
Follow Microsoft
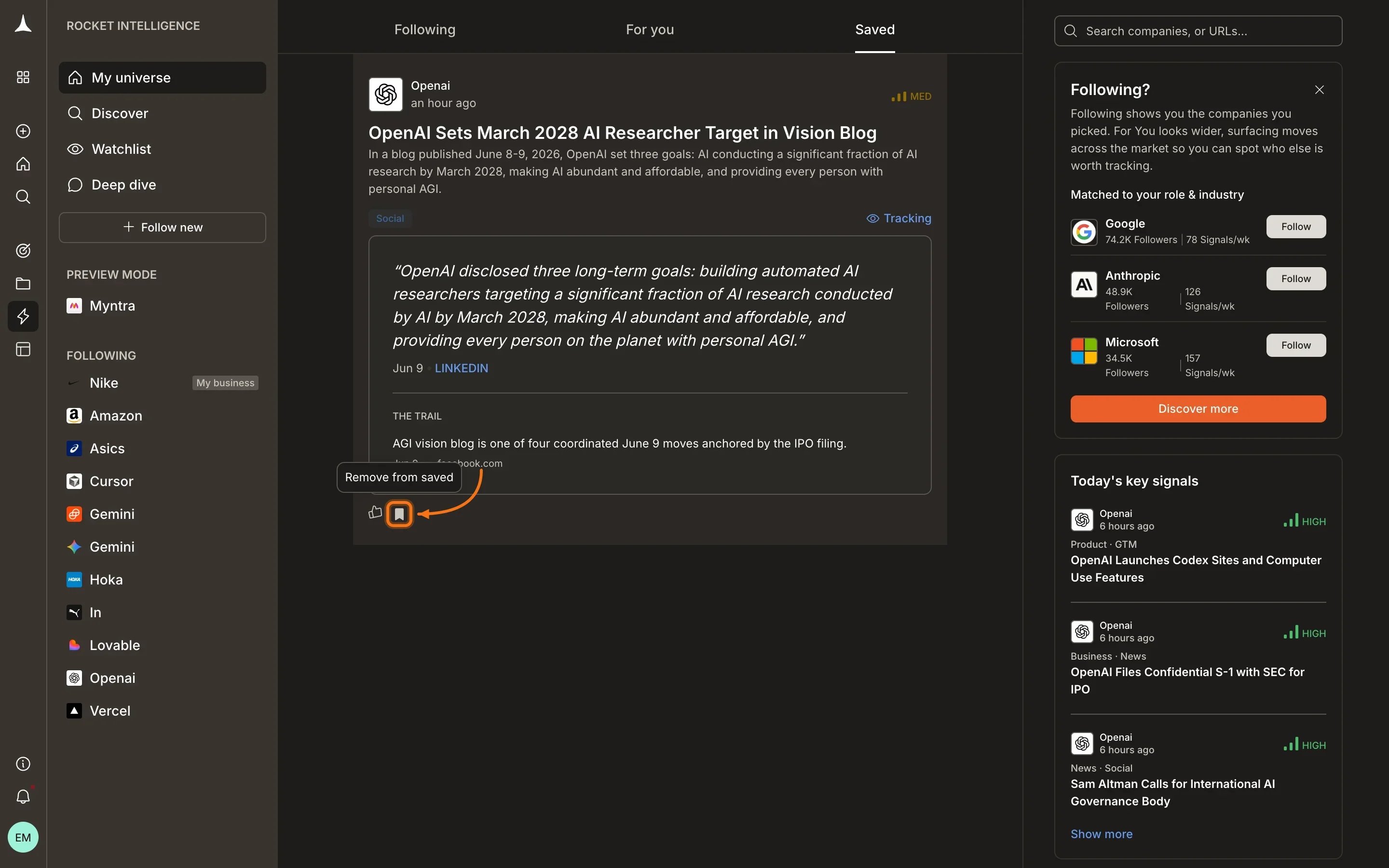1296,345
